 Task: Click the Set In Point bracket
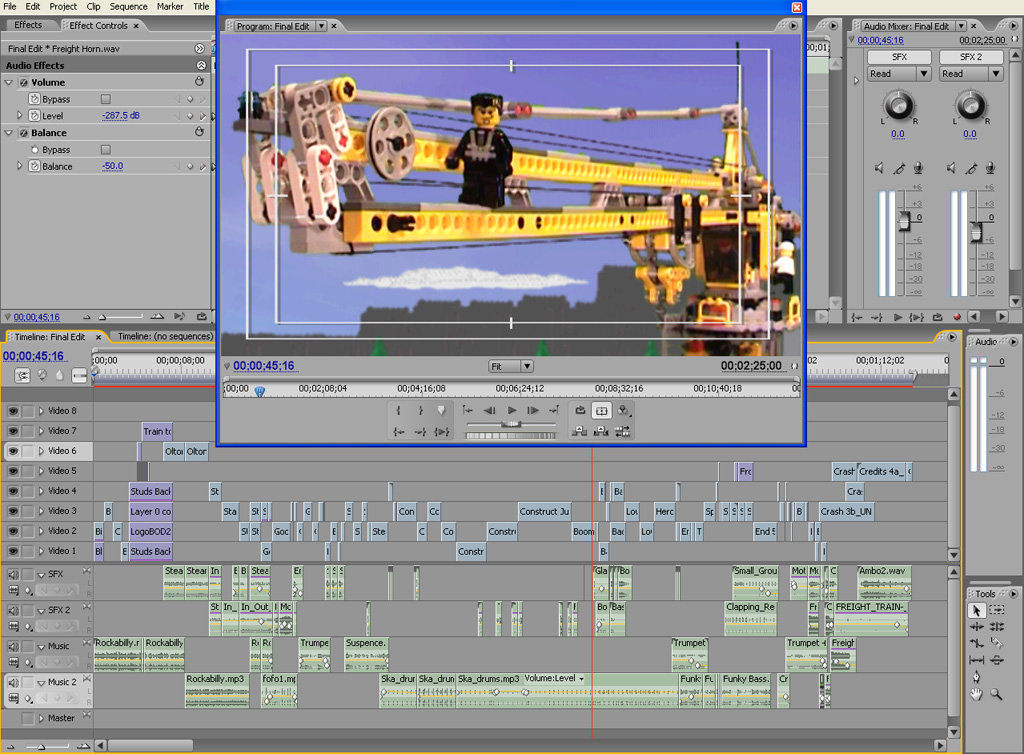tap(399, 410)
